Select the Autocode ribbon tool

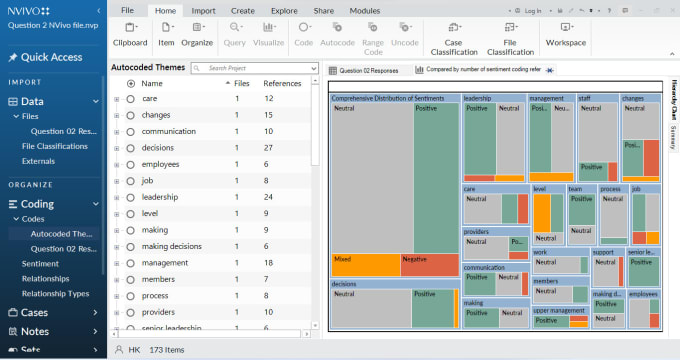(x=337, y=35)
